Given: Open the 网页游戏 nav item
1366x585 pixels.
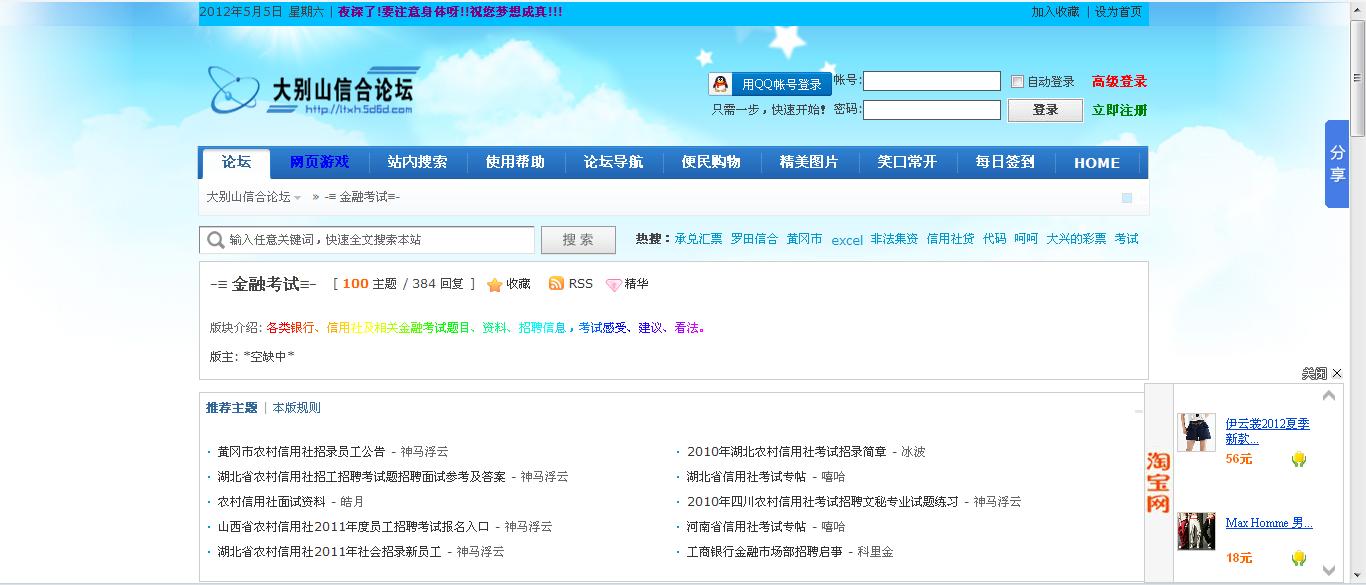Looking at the screenshot, I should [x=319, y=162].
